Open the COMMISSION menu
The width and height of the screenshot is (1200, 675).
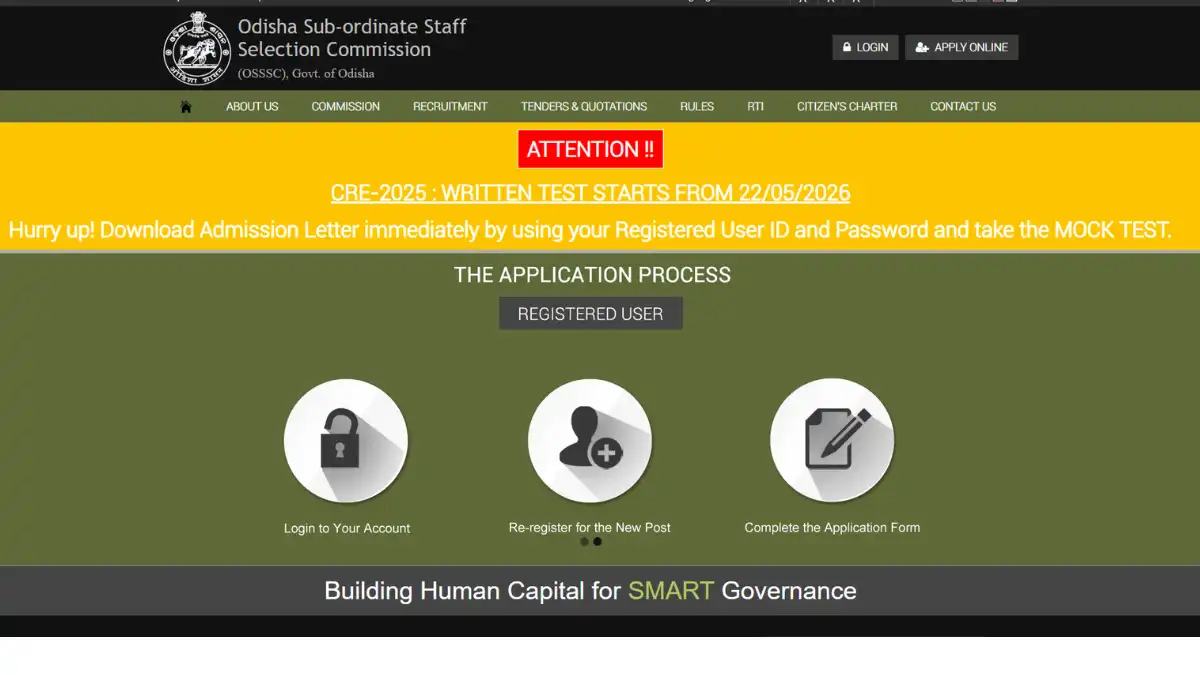pyautogui.click(x=346, y=106)
